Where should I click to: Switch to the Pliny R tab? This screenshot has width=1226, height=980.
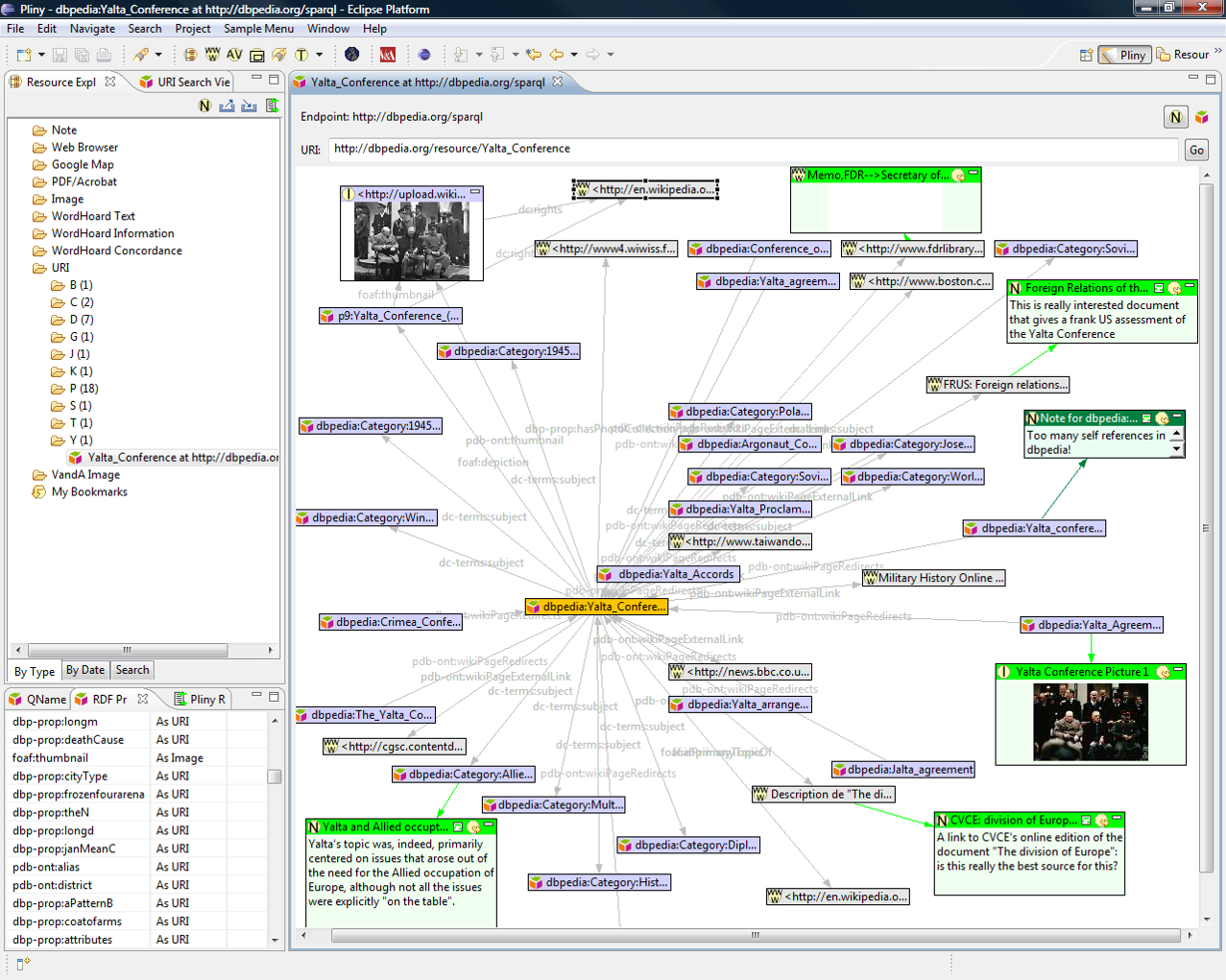200,700
